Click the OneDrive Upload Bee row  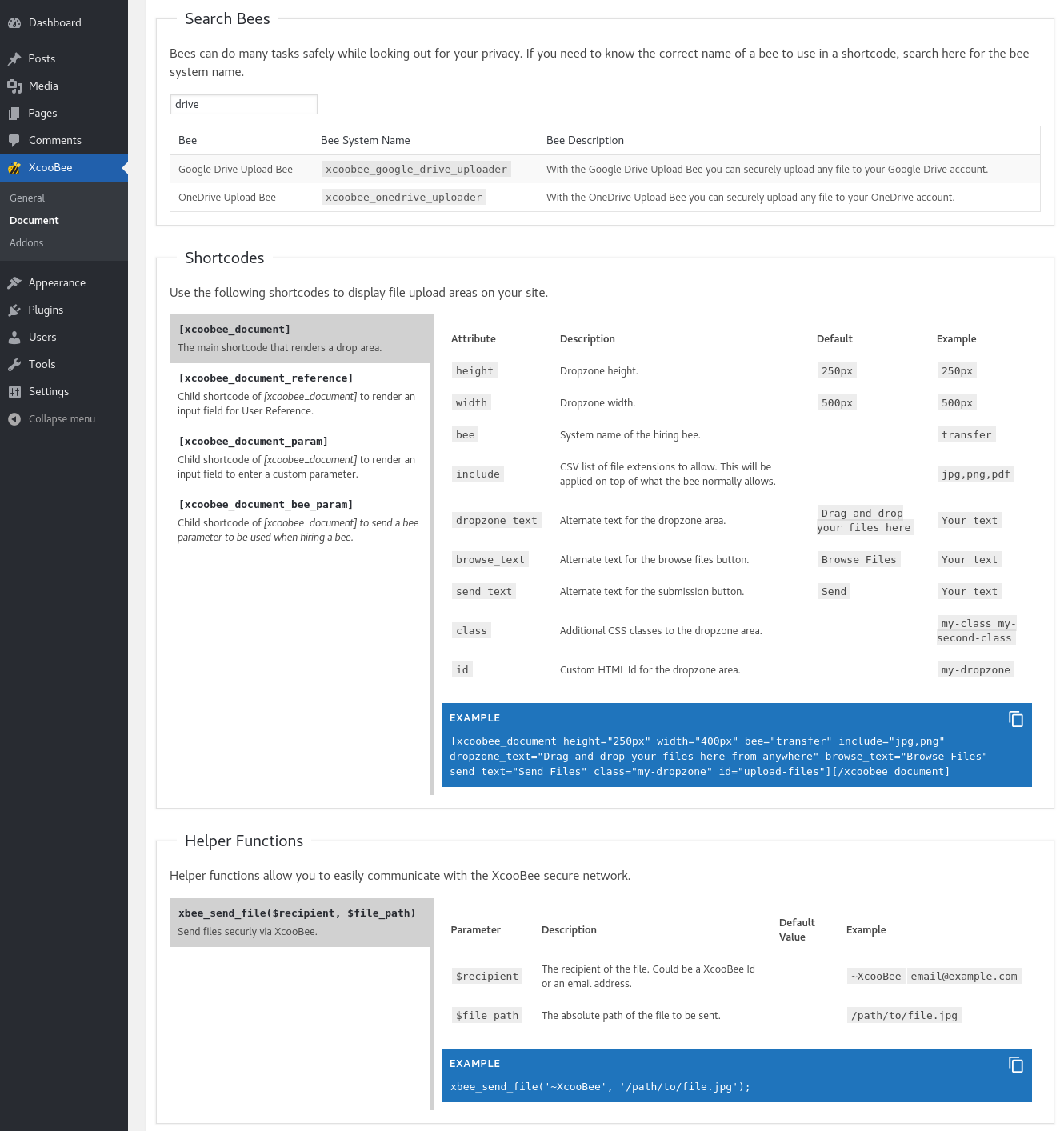click(x=605, y=198)
